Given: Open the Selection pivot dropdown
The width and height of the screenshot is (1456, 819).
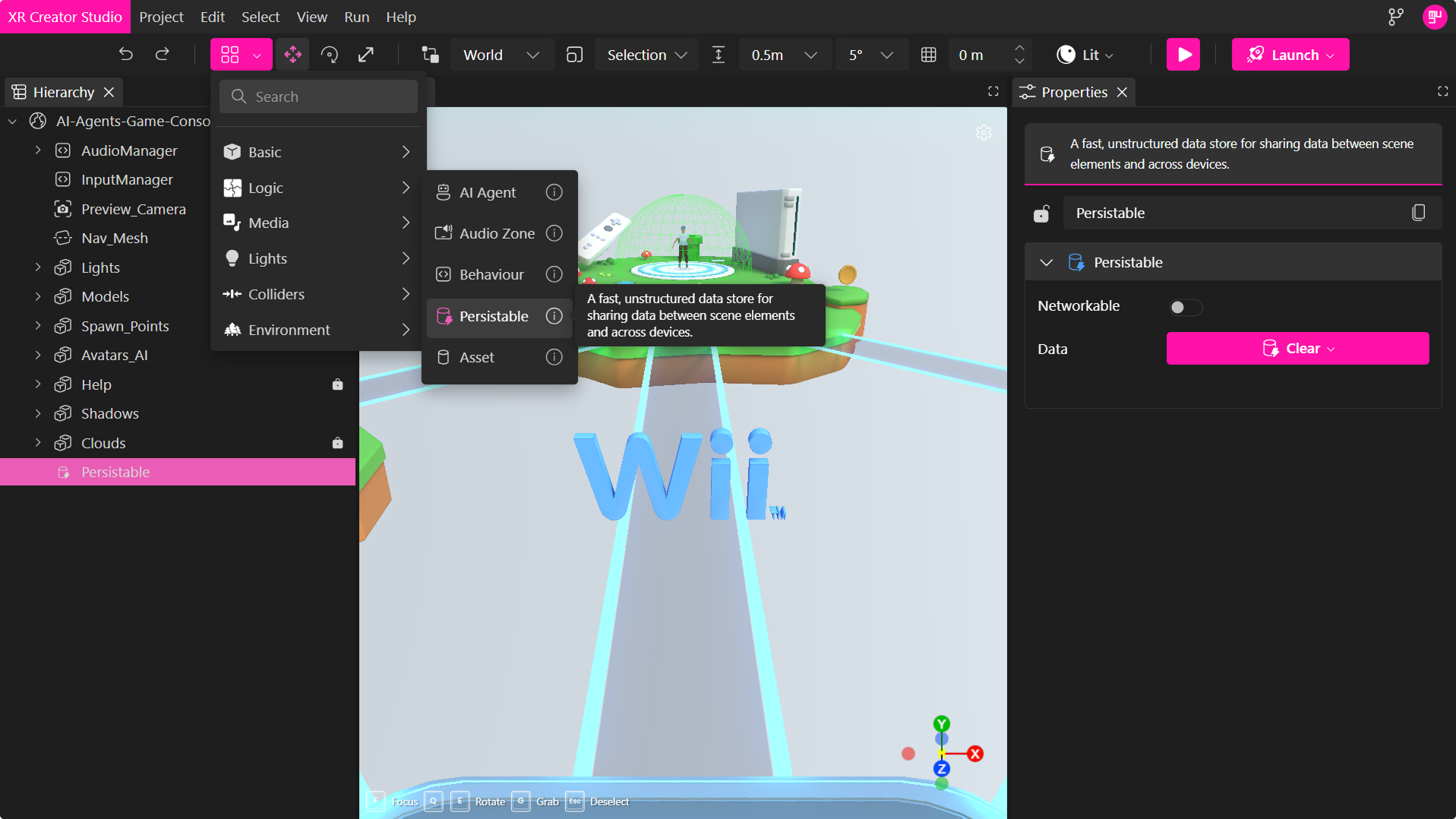Looking at the screenshot, I should tap(647, 55).
